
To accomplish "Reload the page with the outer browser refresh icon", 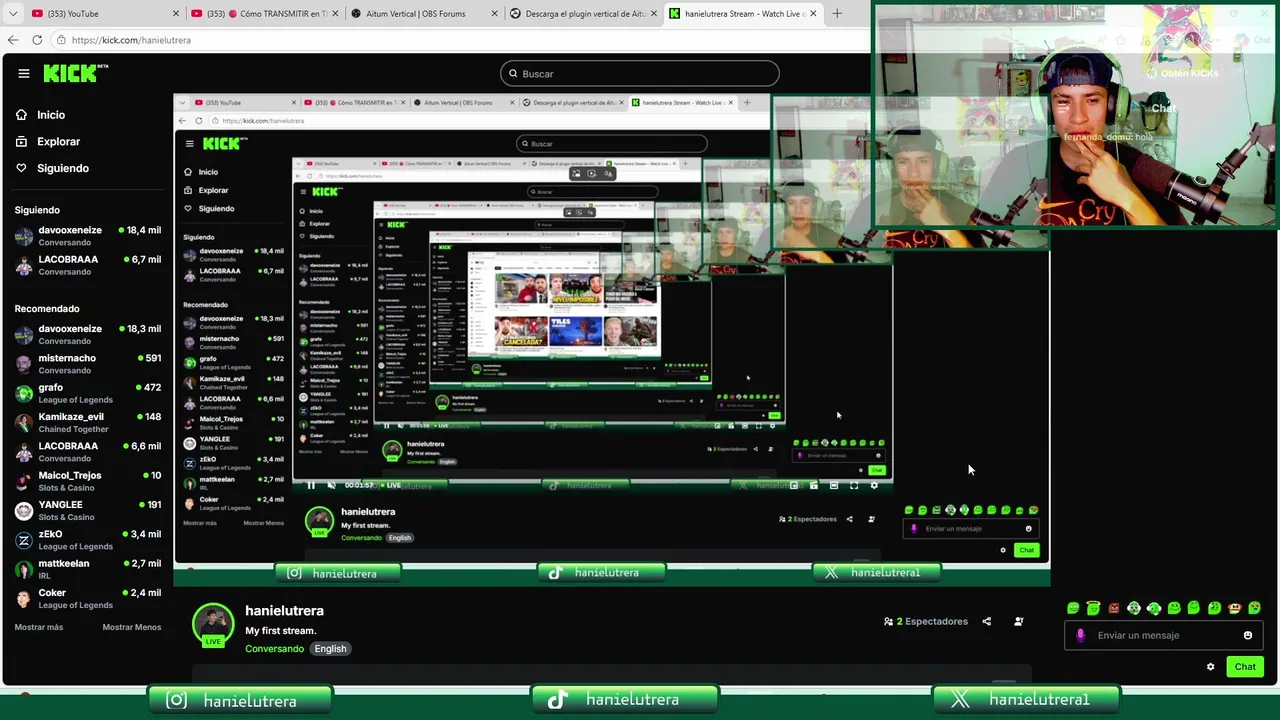I will click(x=37, y=40).
